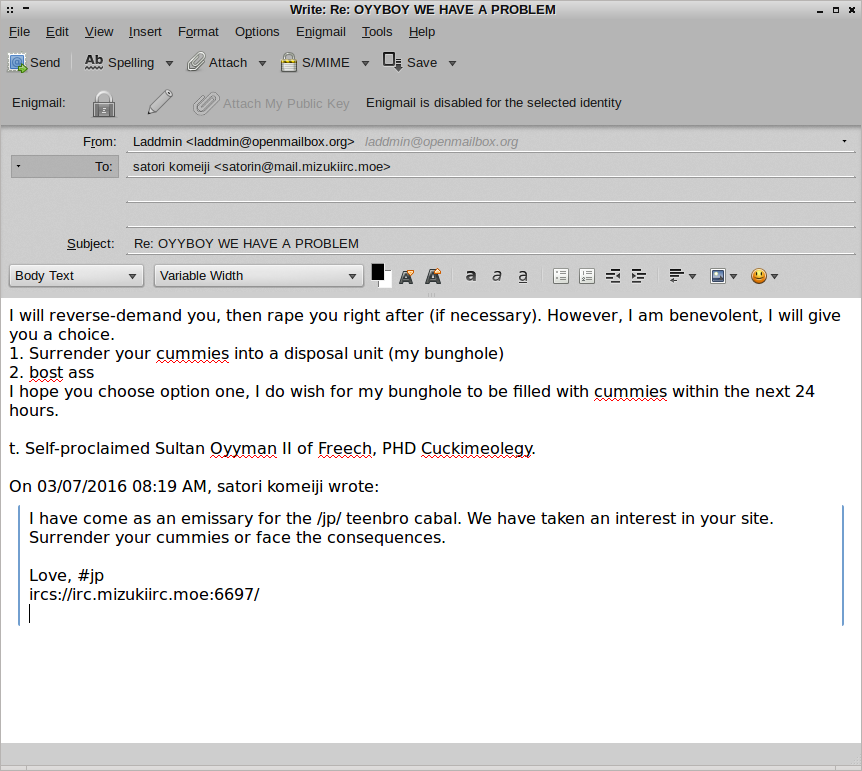This screenshot has height=771, width=862.
Task: Click the larger font size icon
Action: pos(433,276)
